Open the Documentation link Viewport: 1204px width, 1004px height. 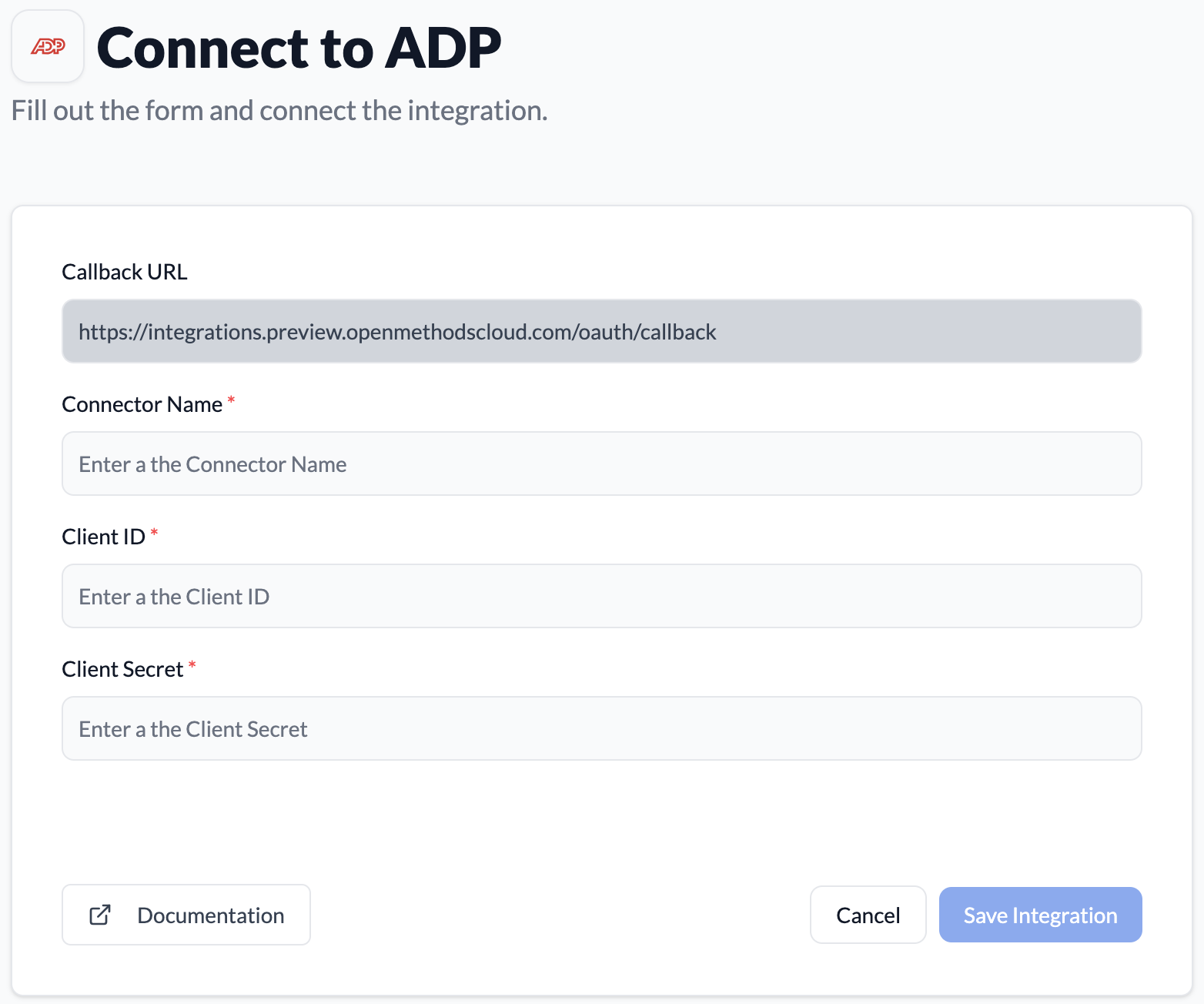(209, 915)
